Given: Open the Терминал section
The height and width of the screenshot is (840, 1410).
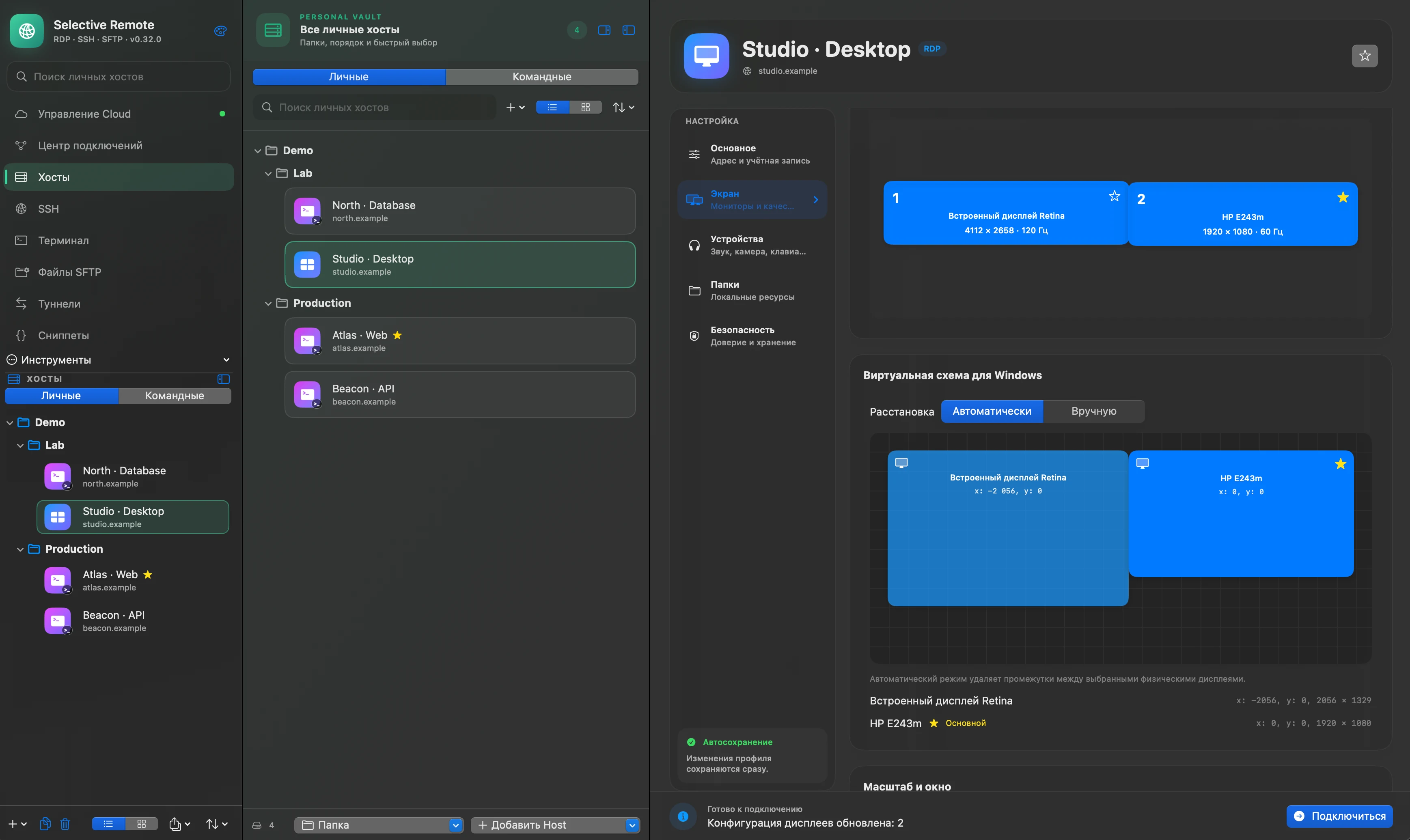Looking at the screenshot, I should click(x=119, y=241).
